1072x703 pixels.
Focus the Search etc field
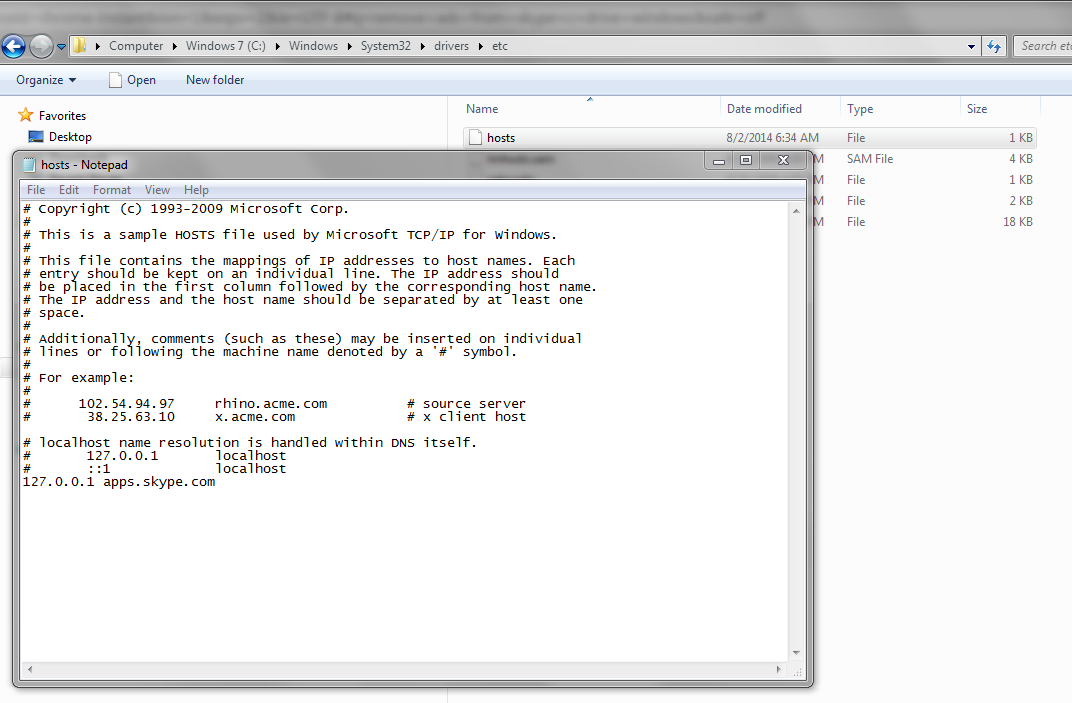click(1045, 46)
